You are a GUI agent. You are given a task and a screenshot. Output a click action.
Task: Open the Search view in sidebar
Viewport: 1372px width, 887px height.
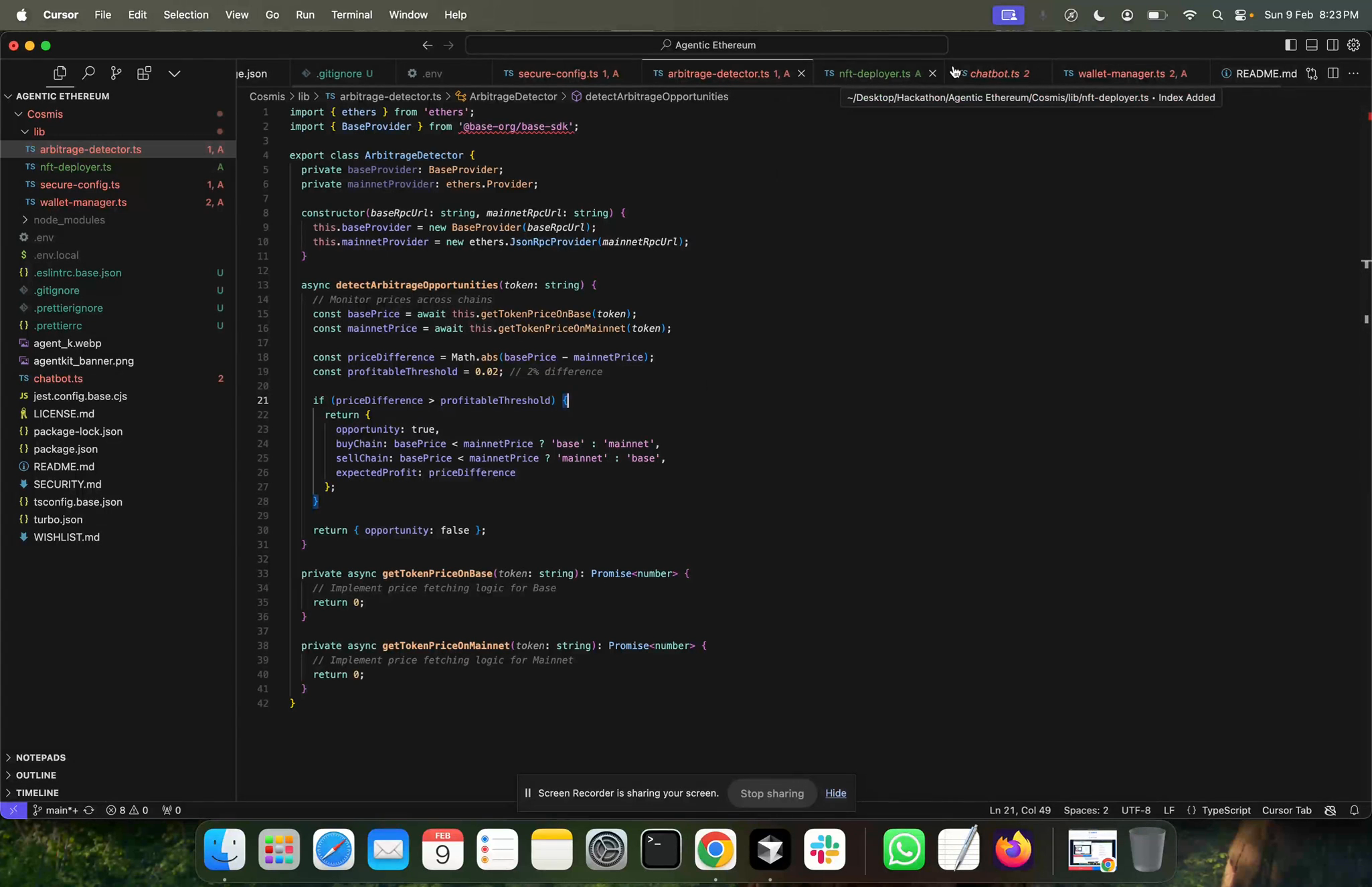(x=88, y=73)
